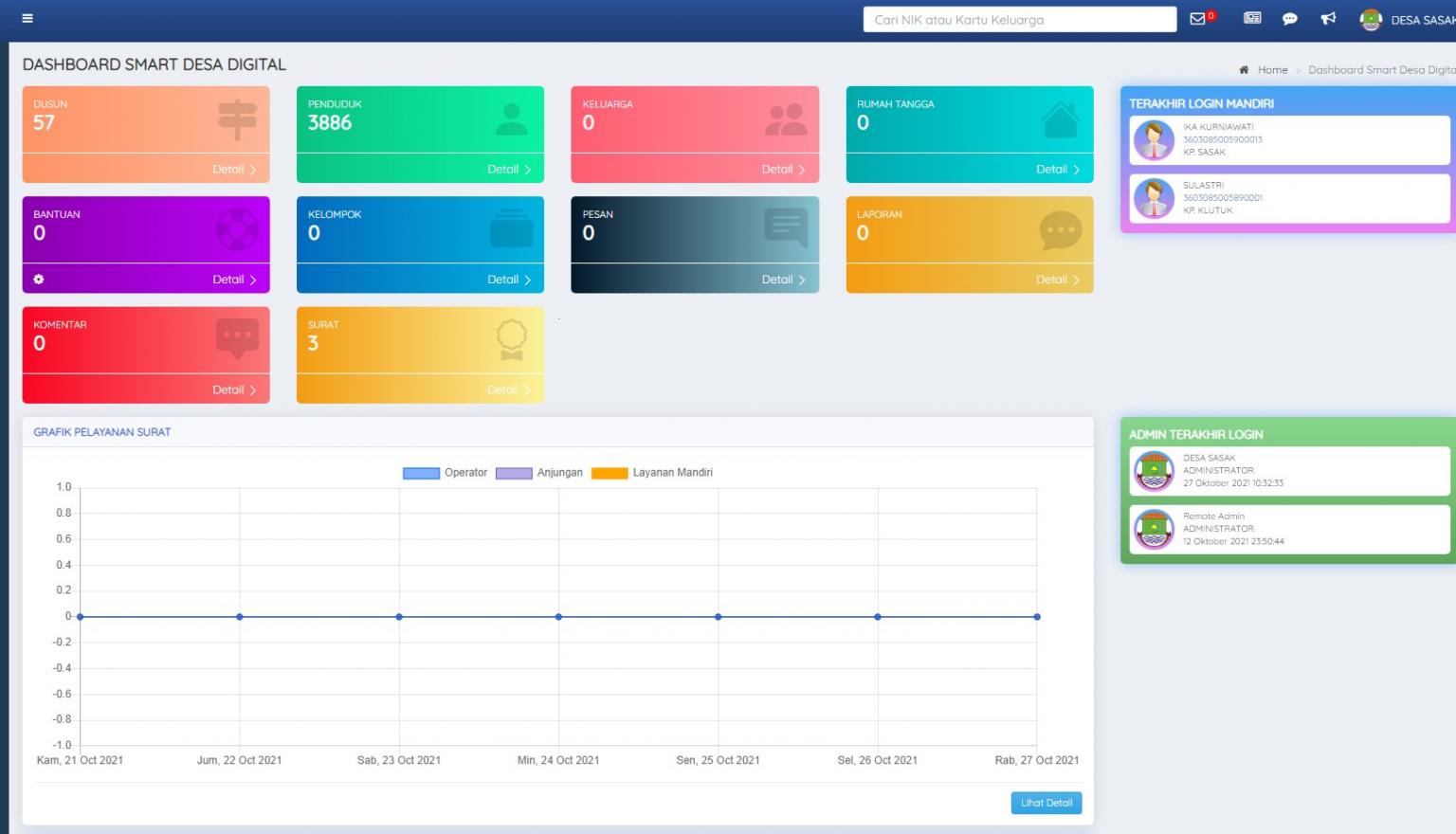Click the 27 Oktober 2021 10:32:33 timestamp
This screenshot has height=834, width=1456.
tap(1232, 483)
